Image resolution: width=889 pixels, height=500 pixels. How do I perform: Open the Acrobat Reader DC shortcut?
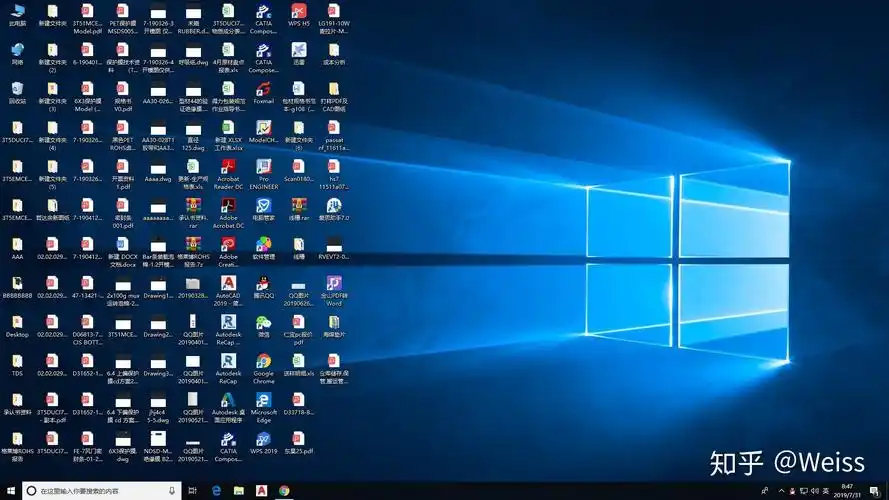228,166
